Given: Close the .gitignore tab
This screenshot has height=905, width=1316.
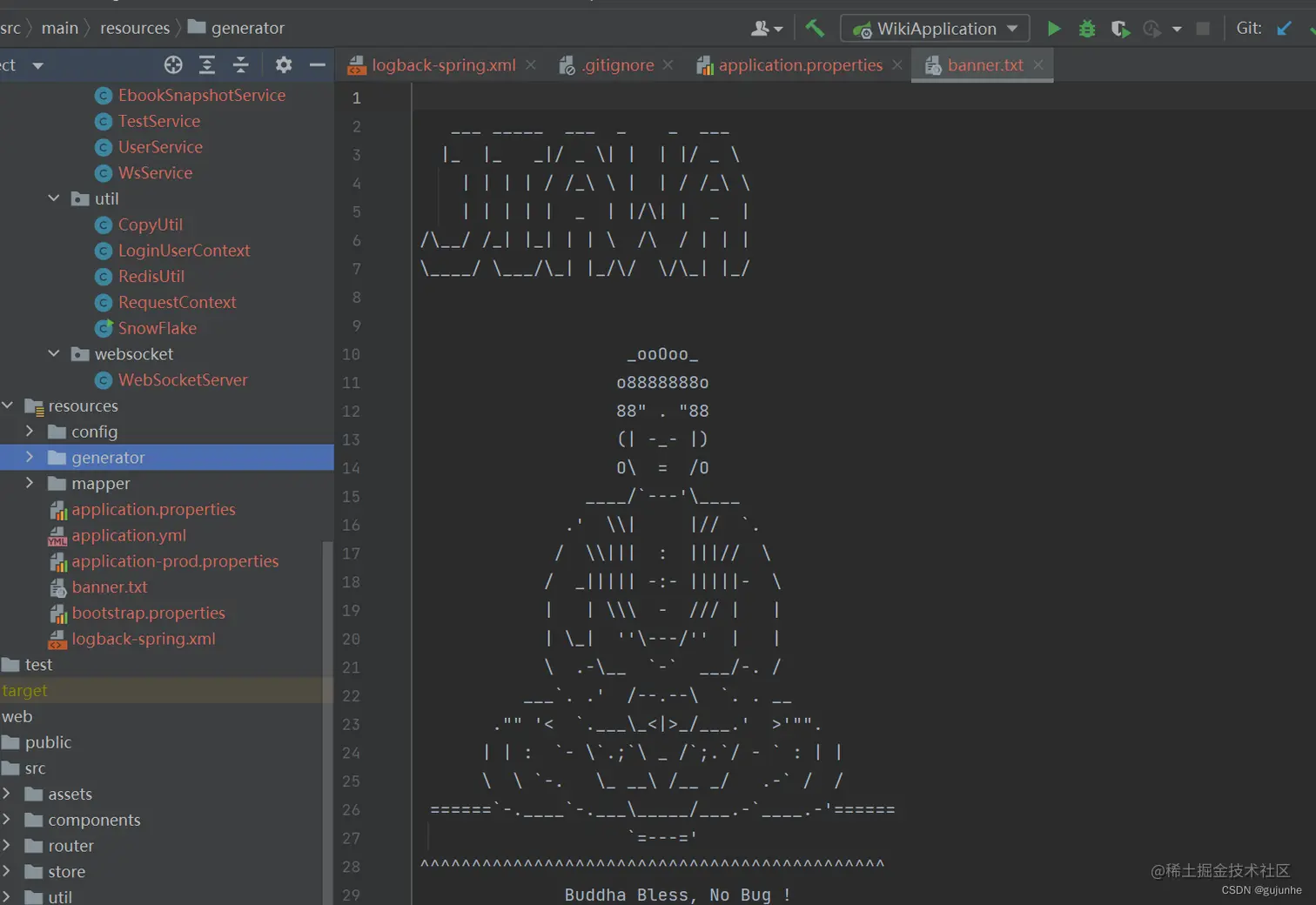Looking at the screenshot, I should click(668, 65).
